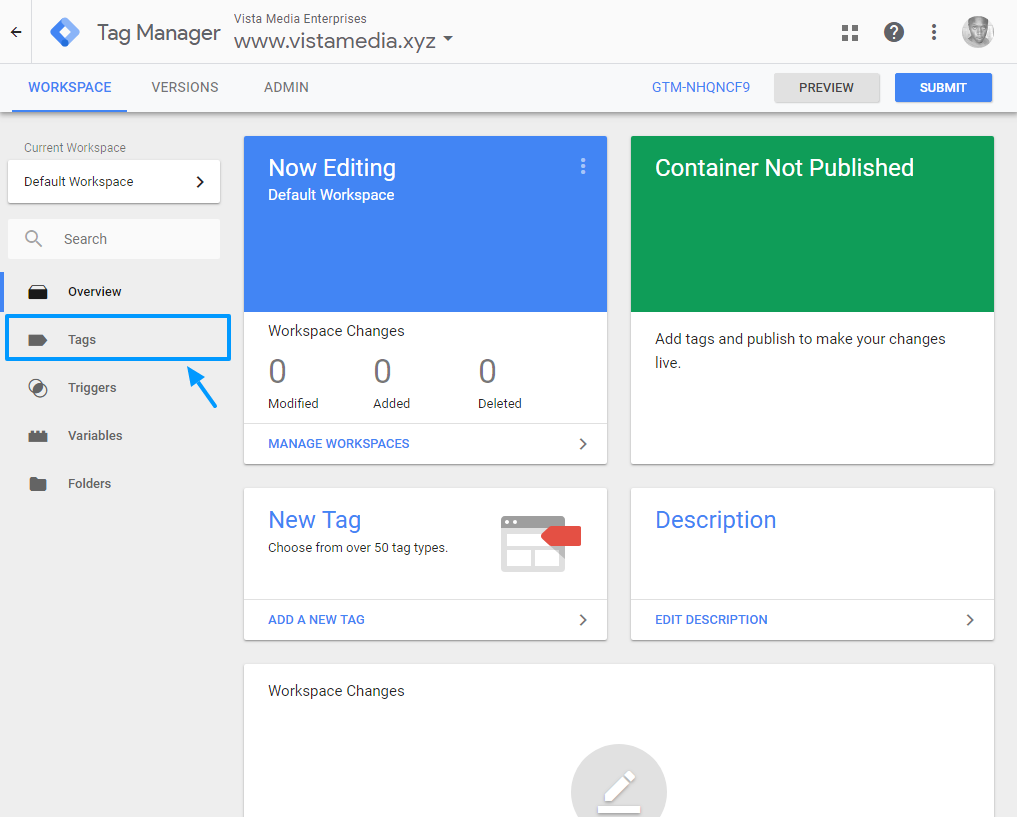Open the Google apps grid icon
The height and width of the screenshot is (817, 1017).
pyautogui.click(x=850, y=32)
